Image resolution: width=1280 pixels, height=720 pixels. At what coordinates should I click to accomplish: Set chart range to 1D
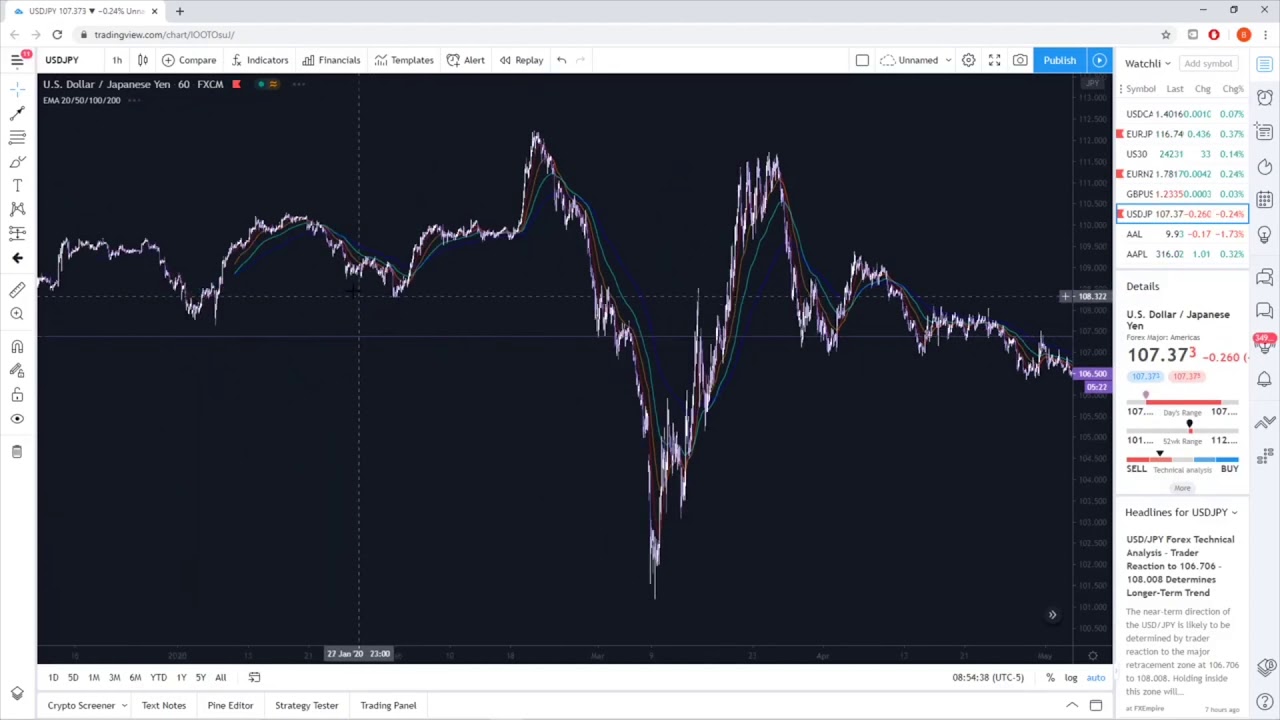[53, 677]
